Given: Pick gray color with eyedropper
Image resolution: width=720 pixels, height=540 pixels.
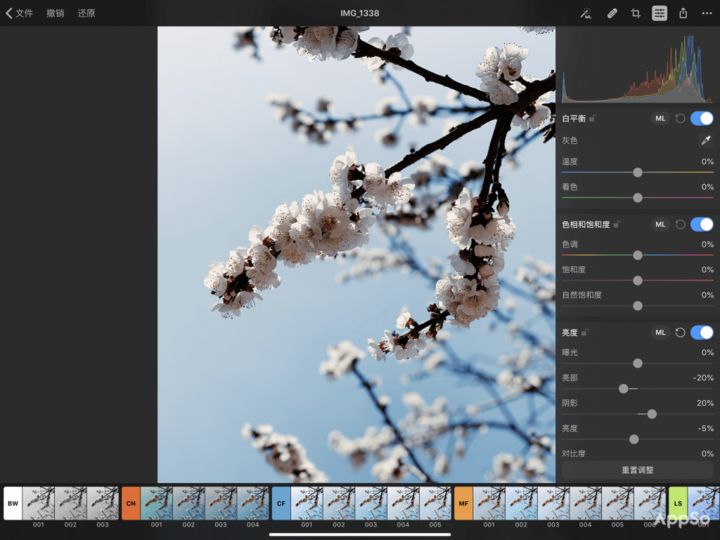Looking at the screenshot, I should (704, 141).
